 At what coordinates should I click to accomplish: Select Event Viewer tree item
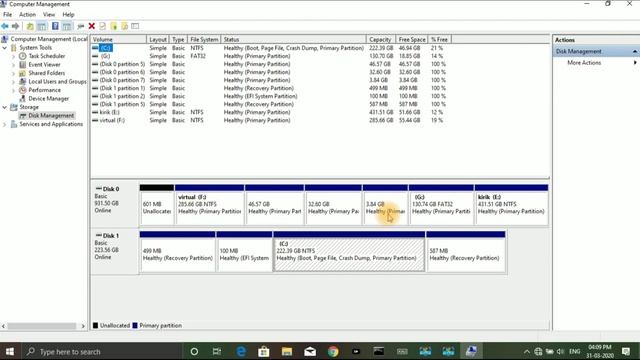click(x=44, y=64)
